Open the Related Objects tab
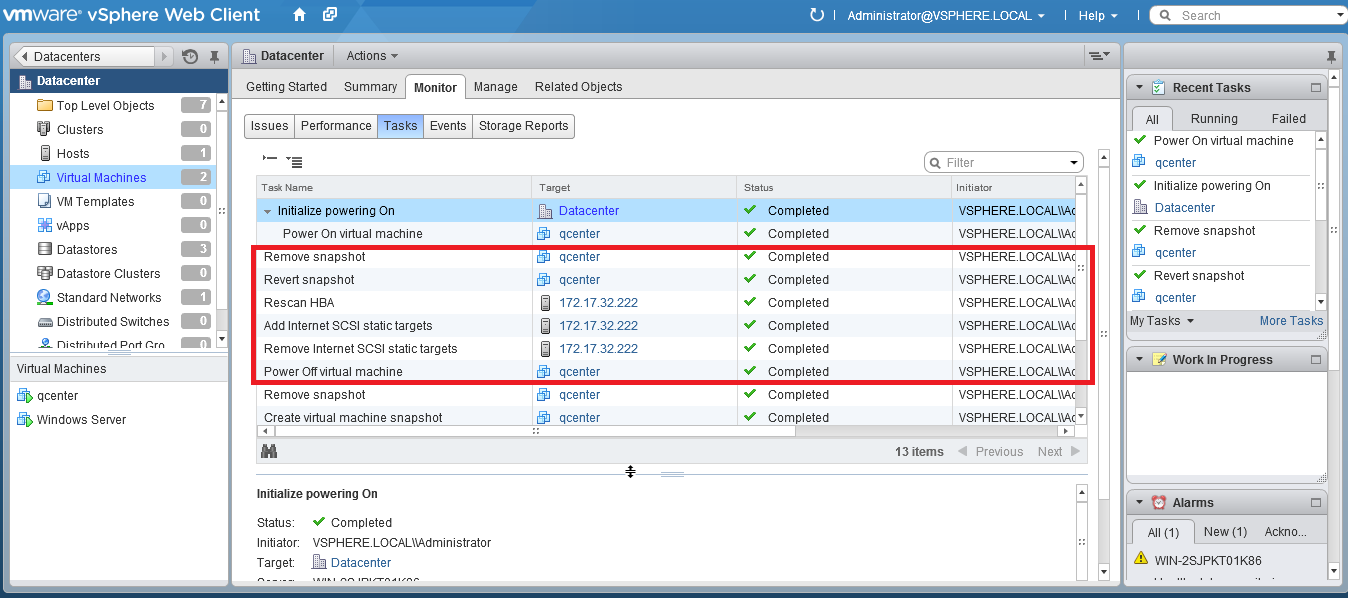This screenshot has height=598, width=1348. tap(578, 87)
